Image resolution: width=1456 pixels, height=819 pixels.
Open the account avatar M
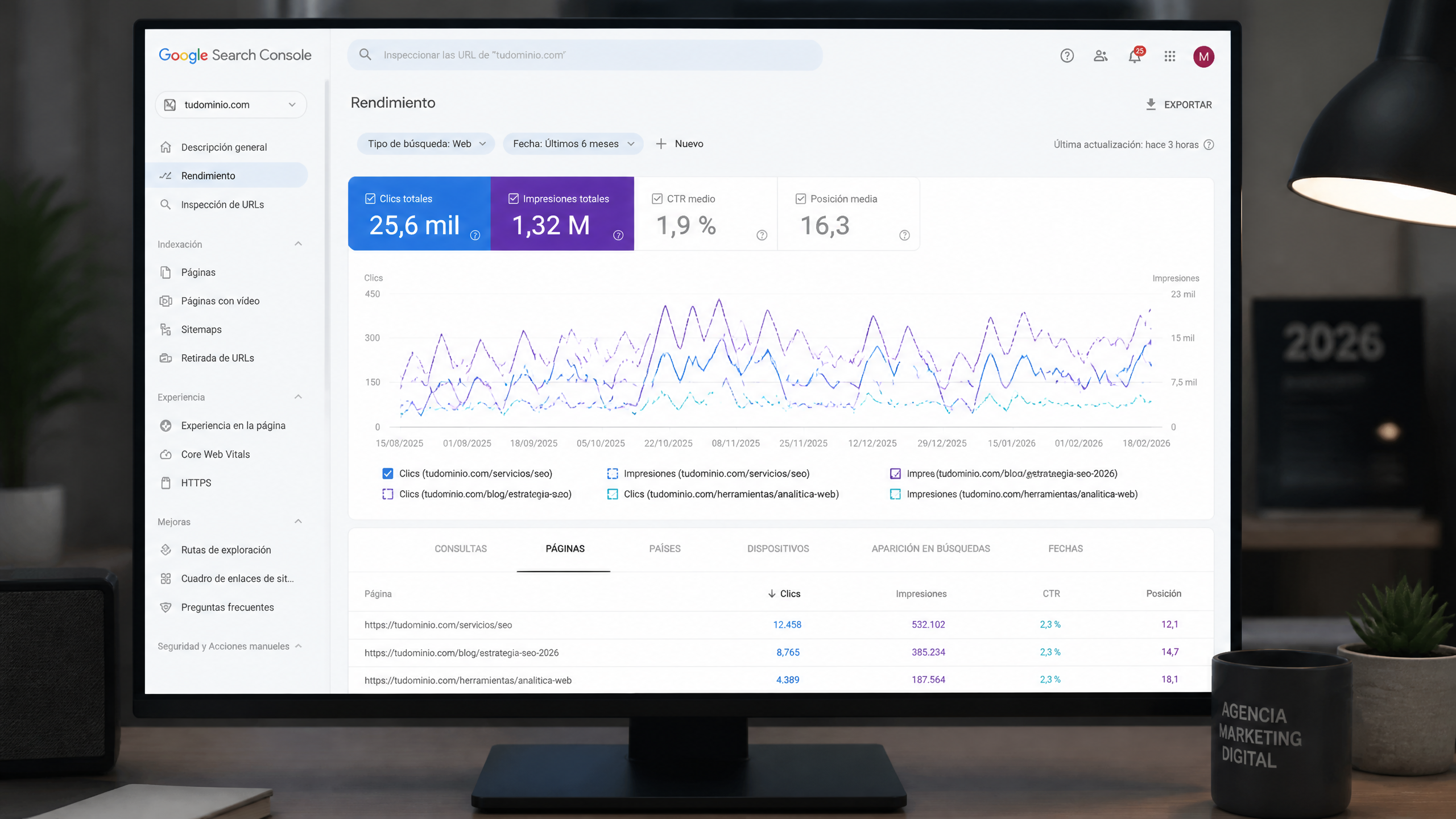coord(1203,56)
